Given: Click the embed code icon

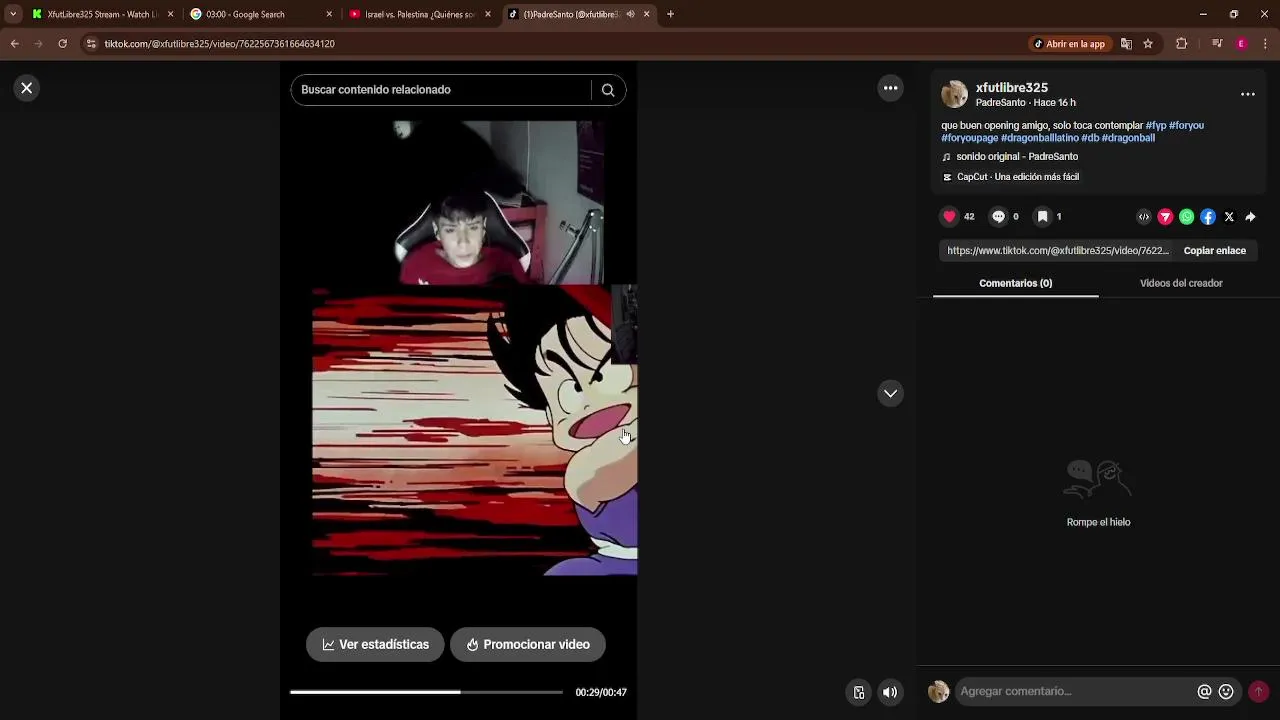Looking at the screenshot, I should click(1144, 217).
